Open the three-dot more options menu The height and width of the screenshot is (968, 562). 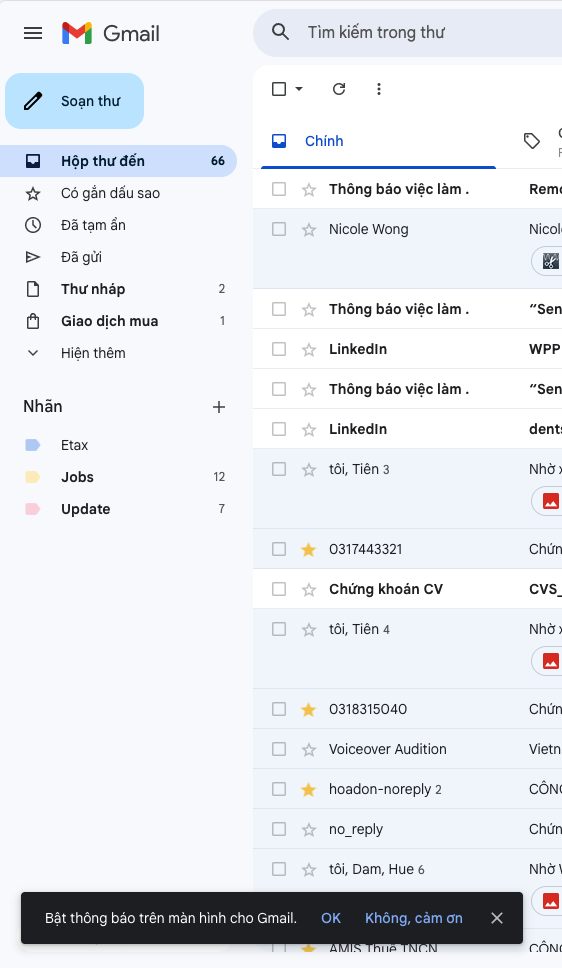(379, 89)
